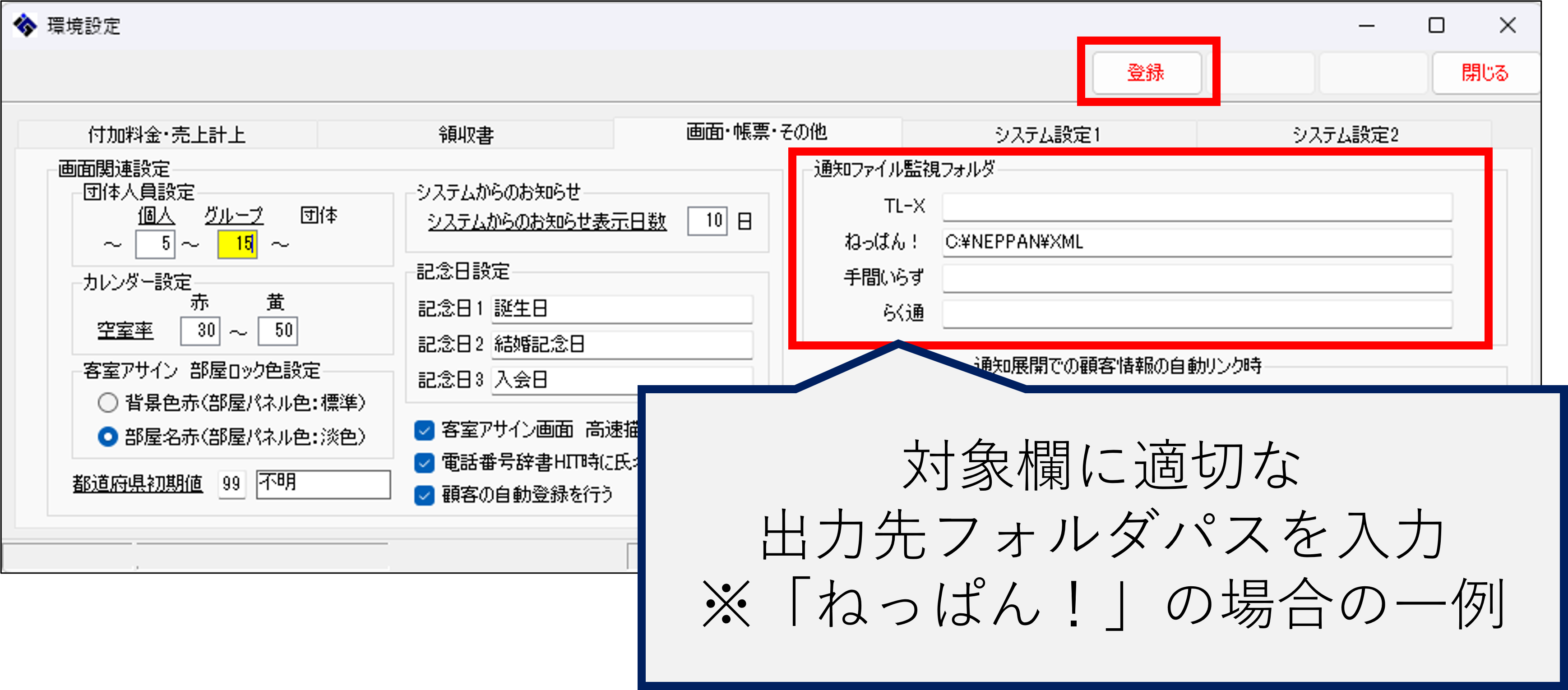Click システムからのお知らせ表示日数 days field
Screen dimensions: 1568x690
708,220
